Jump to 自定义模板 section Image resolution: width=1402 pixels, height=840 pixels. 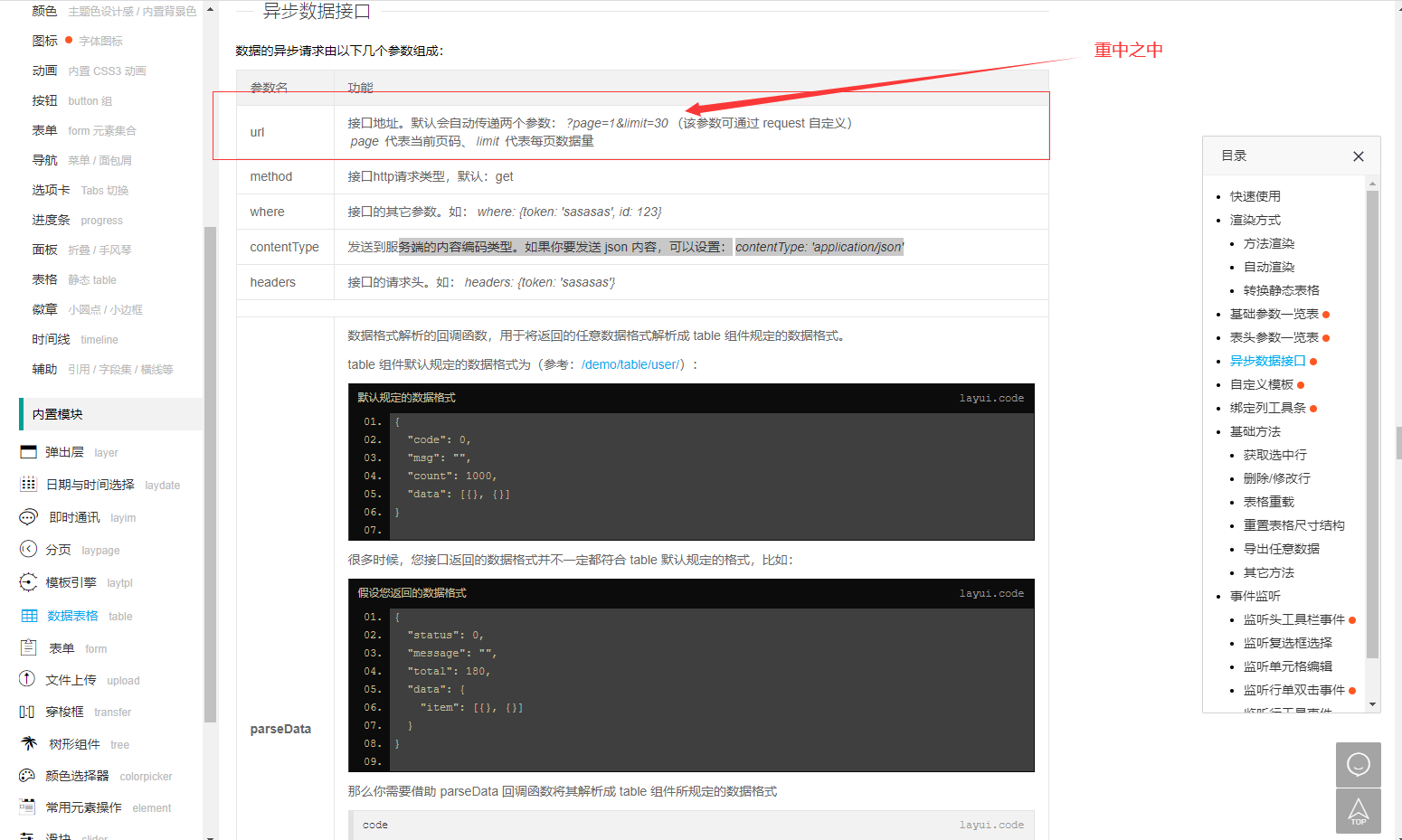[1261, 384]
